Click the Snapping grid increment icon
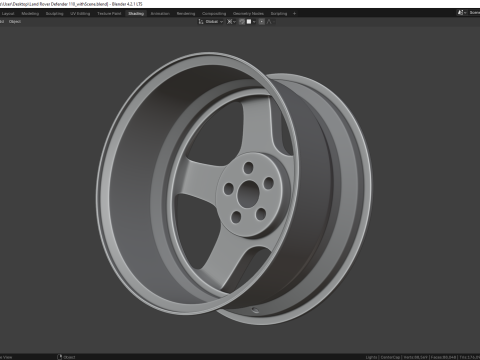 [x=249, y=22]
